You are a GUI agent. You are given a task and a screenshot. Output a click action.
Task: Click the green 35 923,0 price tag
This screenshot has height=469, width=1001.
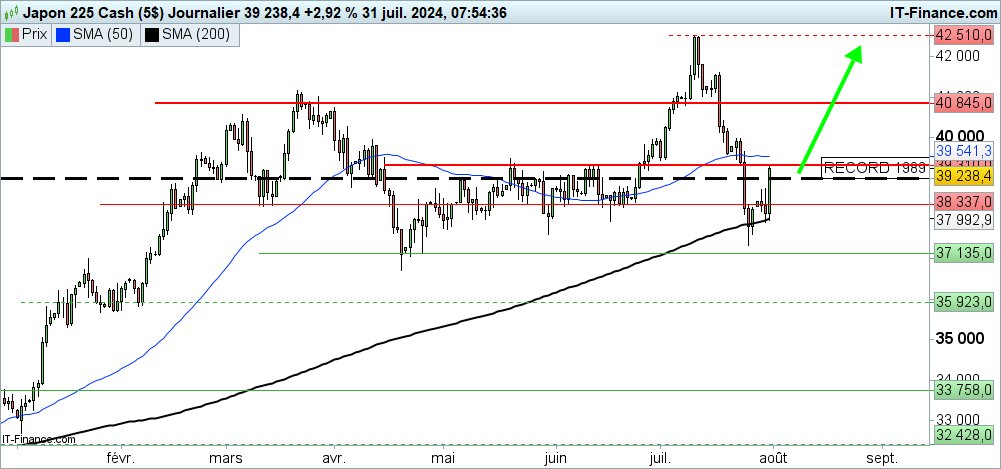(x=963, y=301)
